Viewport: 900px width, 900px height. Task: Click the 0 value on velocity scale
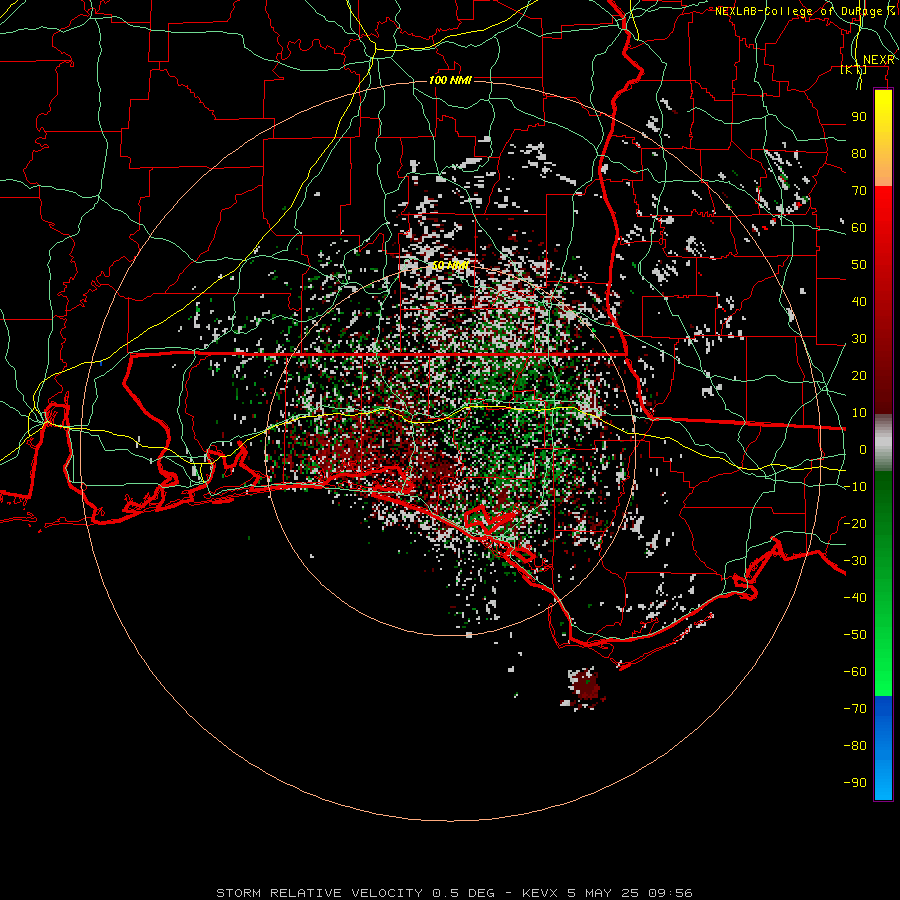coord(863,450)
